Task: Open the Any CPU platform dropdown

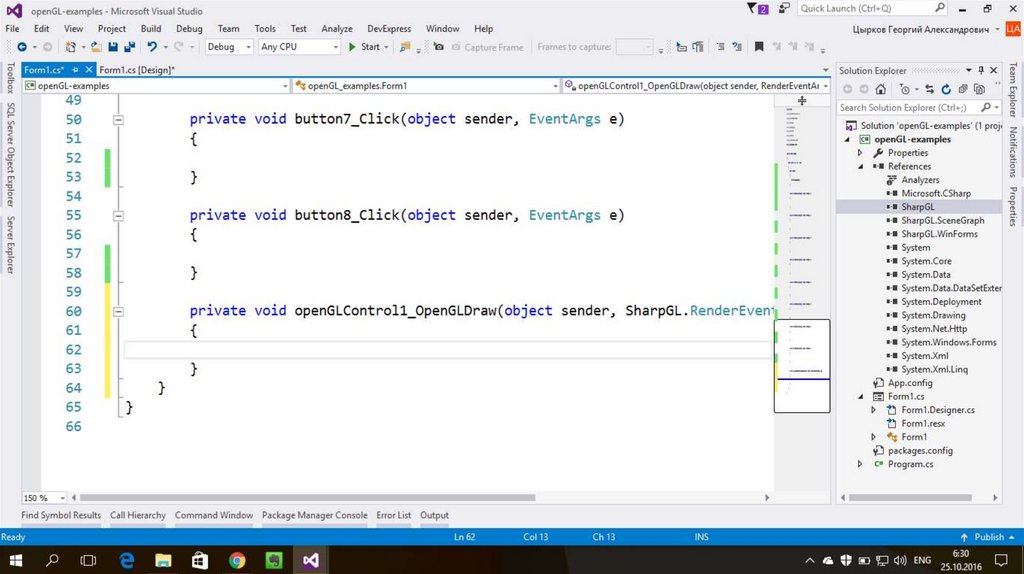Action: (x=298, y=47)
